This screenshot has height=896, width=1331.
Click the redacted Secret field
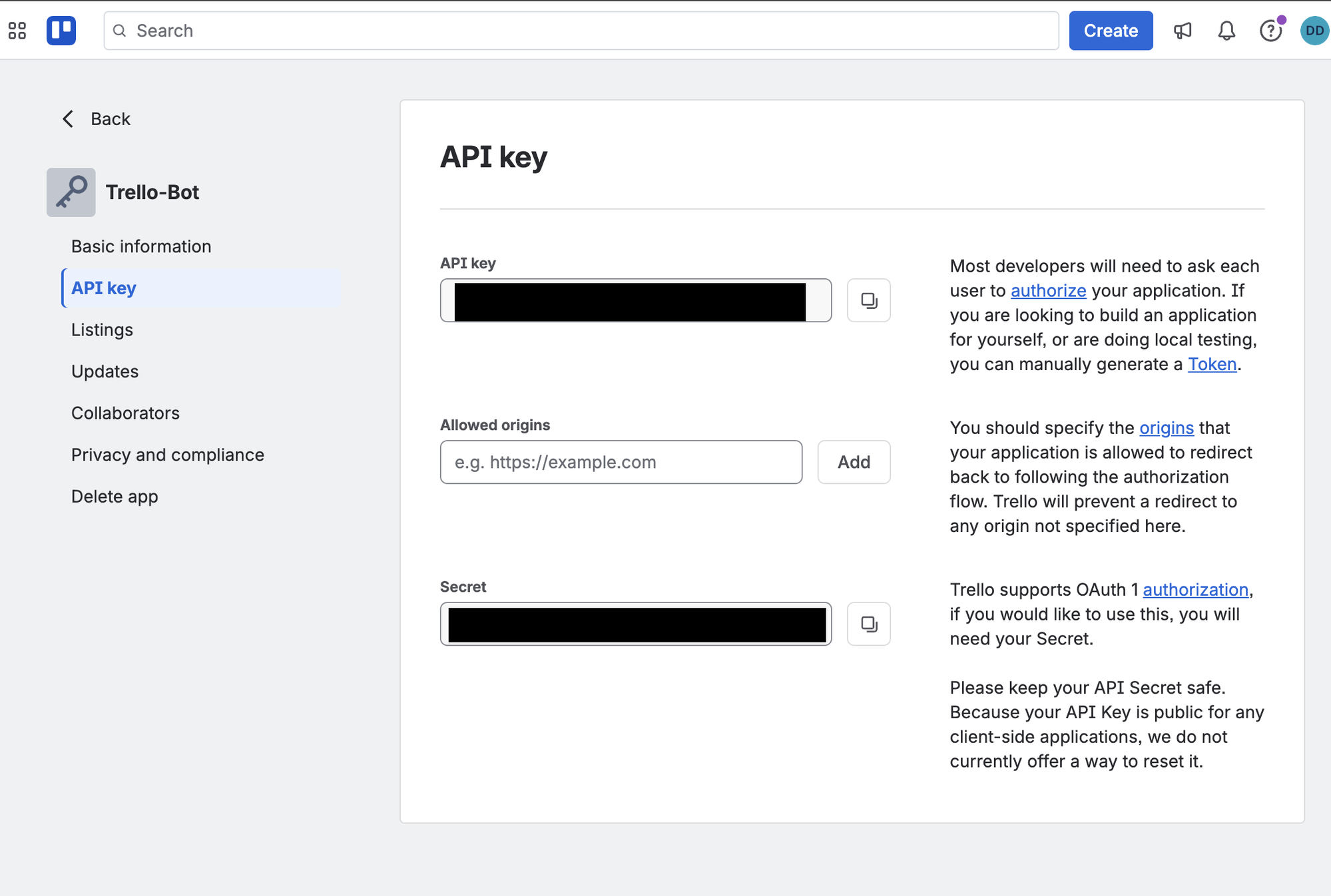(636, 624)
